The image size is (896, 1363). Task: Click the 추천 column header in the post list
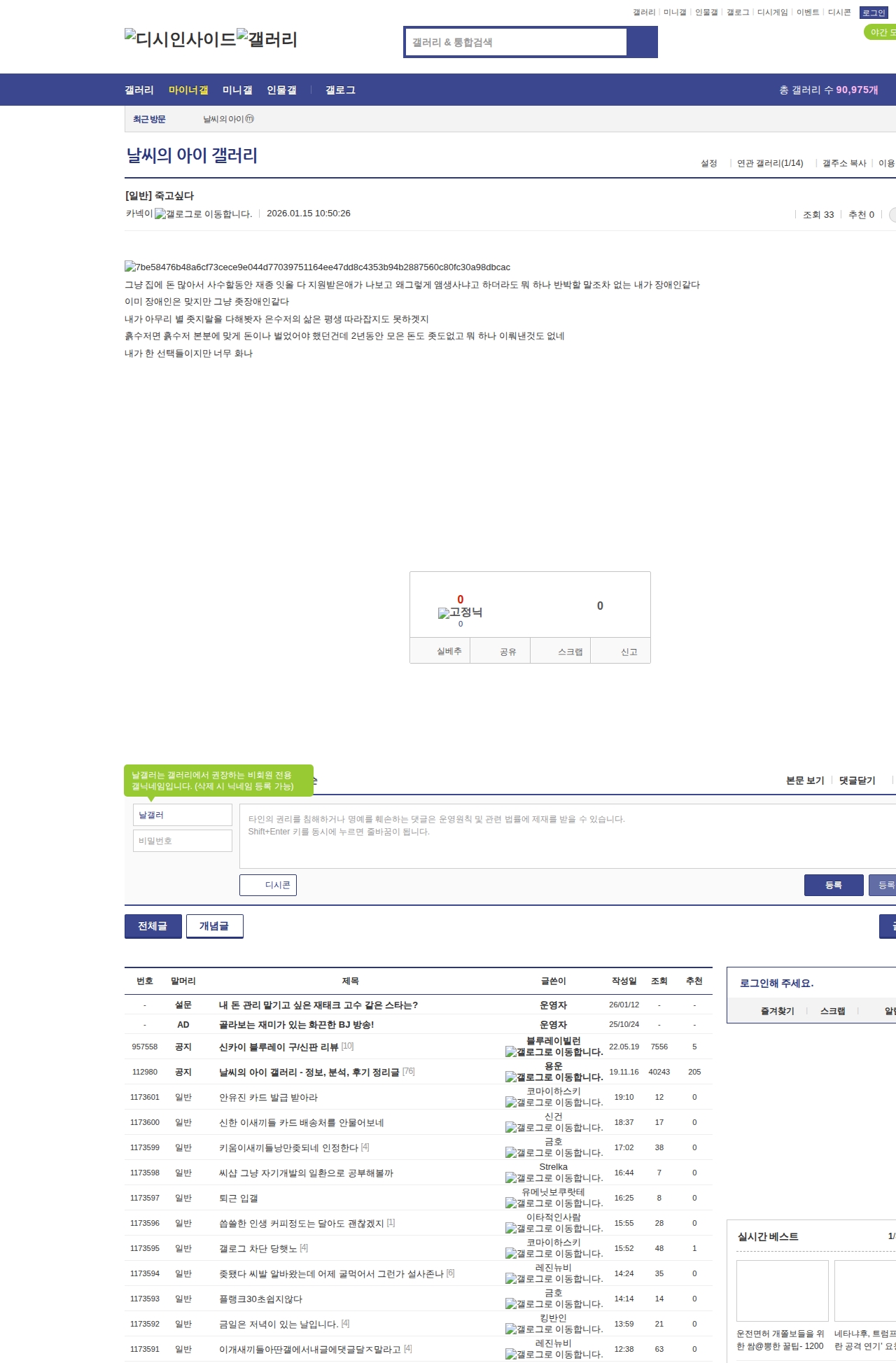pyautogui.click(x=694, y=981)
